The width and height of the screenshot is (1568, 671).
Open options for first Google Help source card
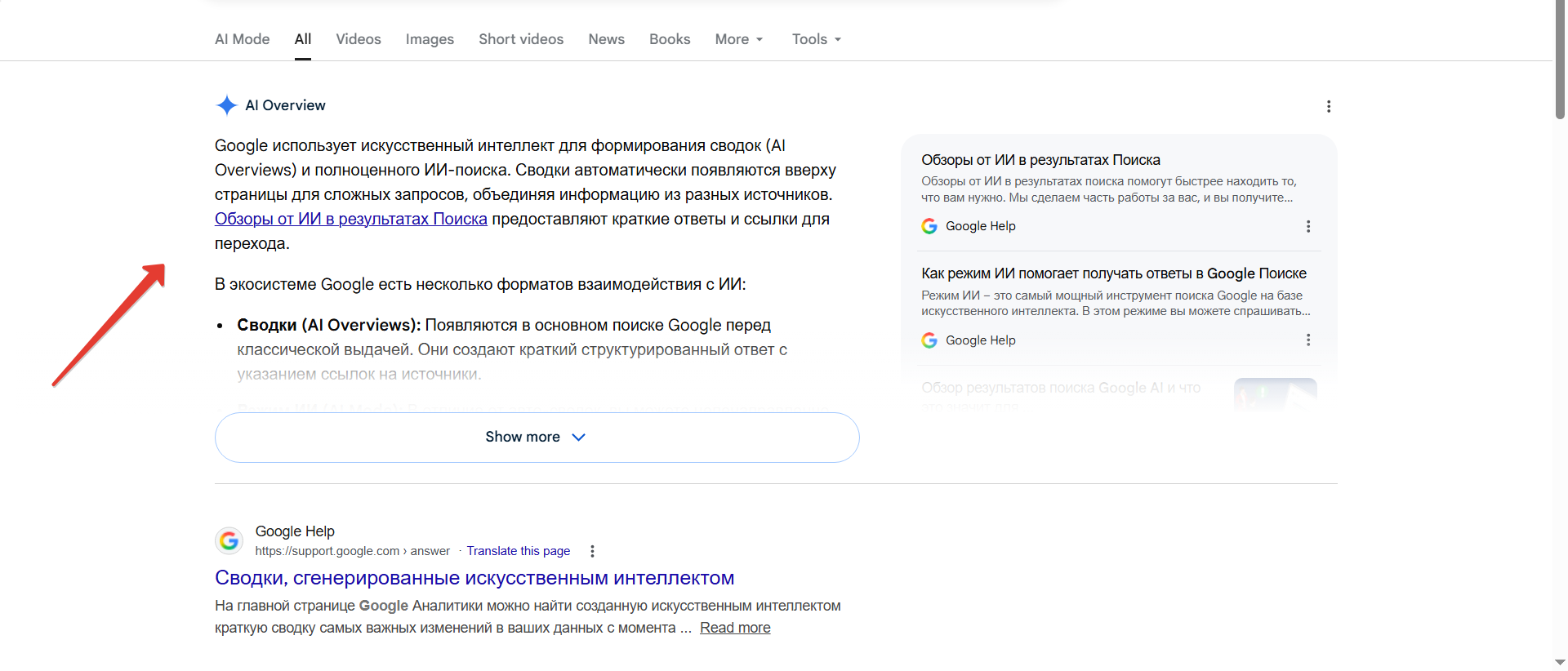coord(1308,226)
